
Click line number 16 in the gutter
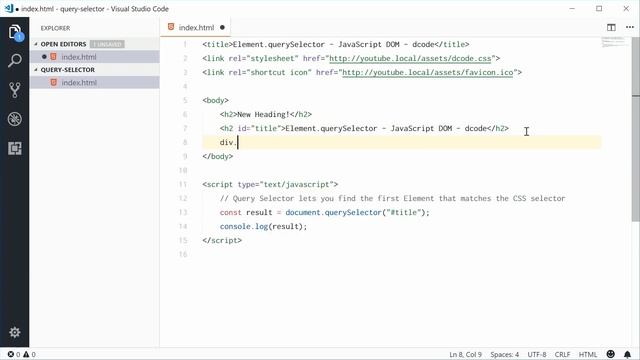click(x=183, y=254)
